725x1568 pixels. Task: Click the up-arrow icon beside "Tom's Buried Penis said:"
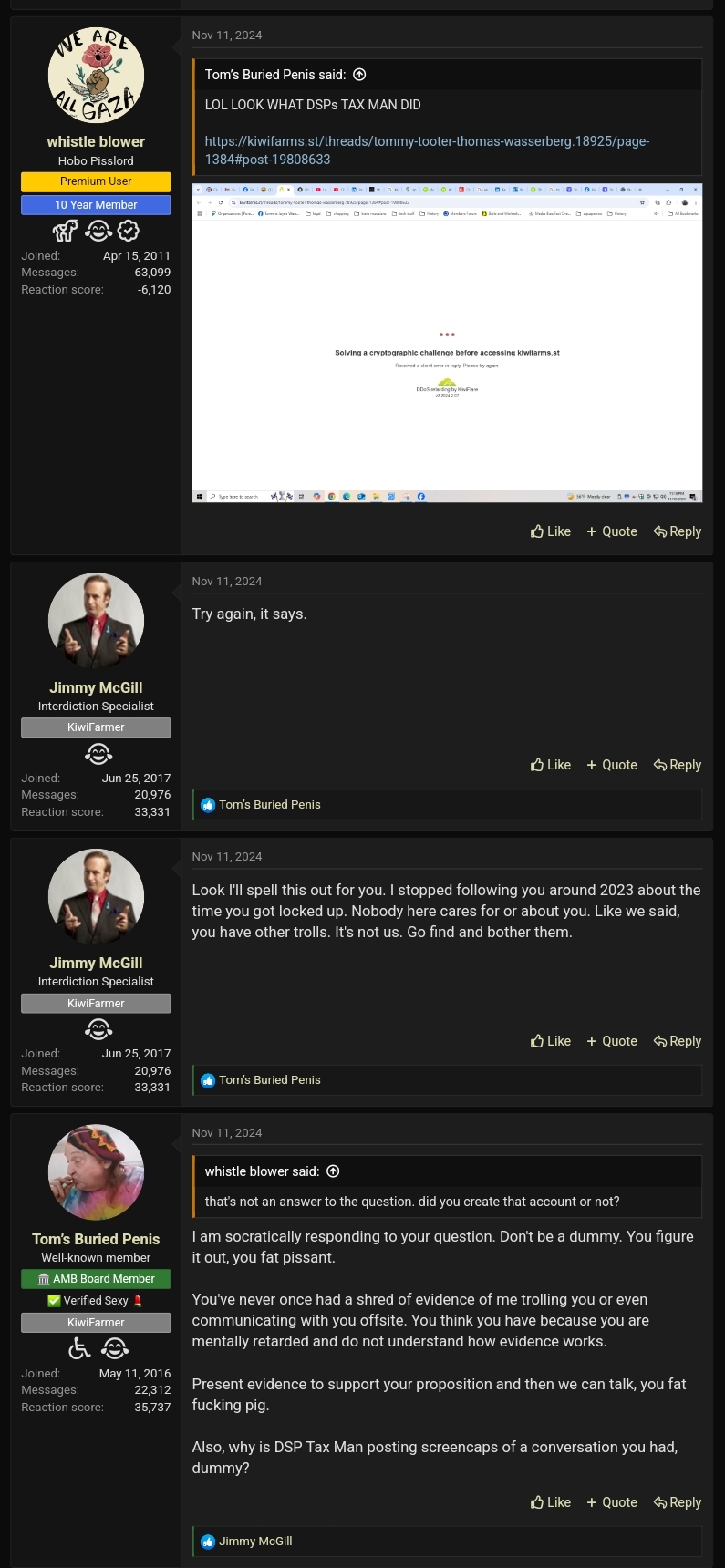point(359,75)
